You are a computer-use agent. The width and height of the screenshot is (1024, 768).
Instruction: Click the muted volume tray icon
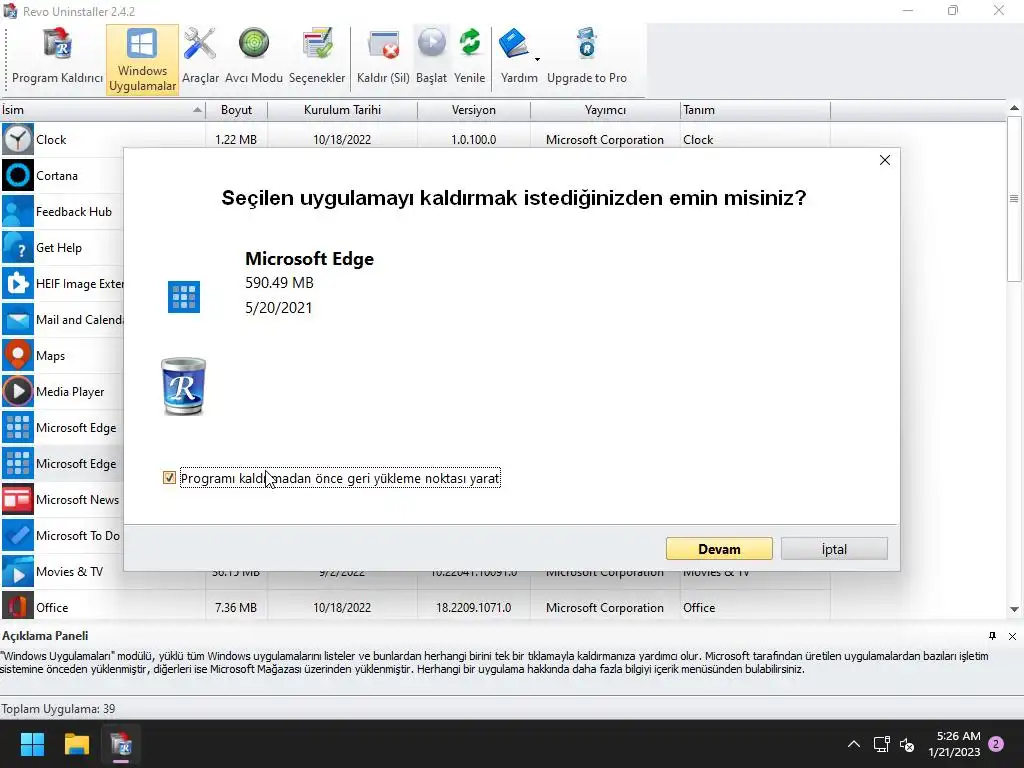(x=907, y=744)
